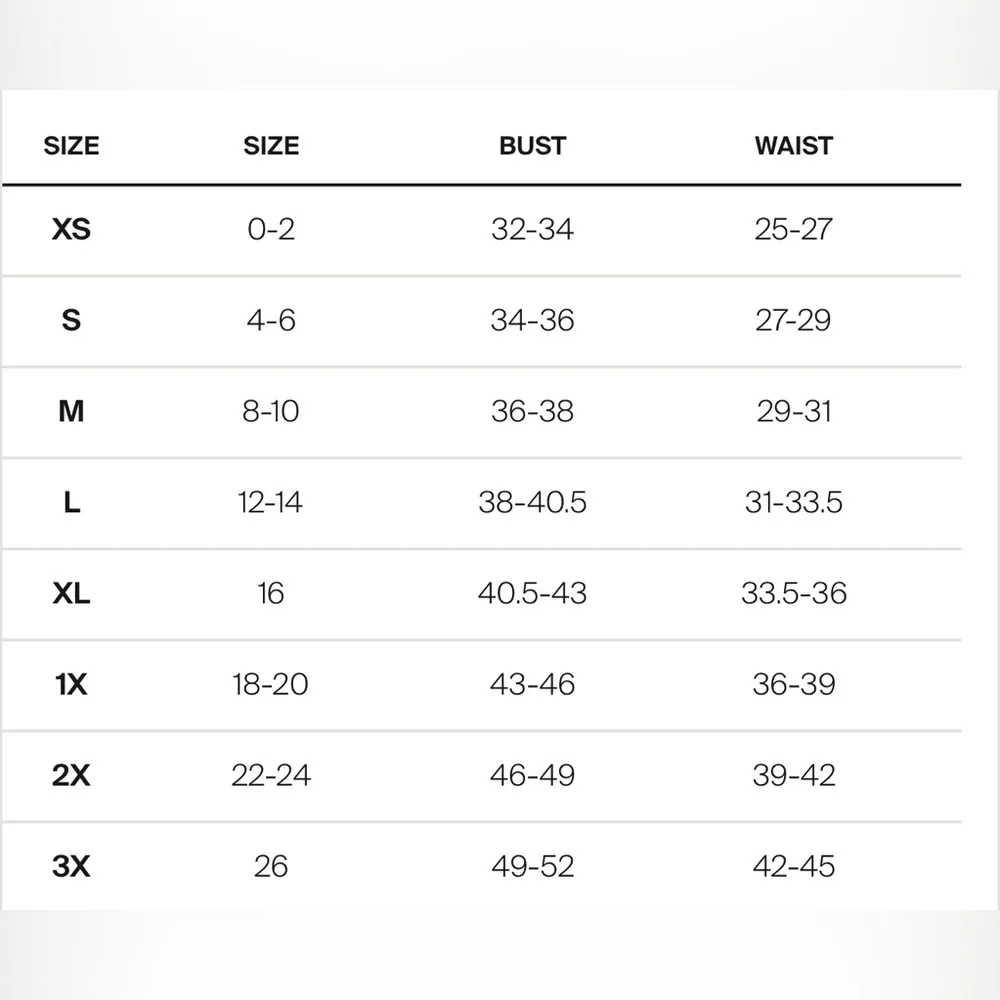Select the 12-14 numeric size cell

pyautogui.click(x=271, y=502)
